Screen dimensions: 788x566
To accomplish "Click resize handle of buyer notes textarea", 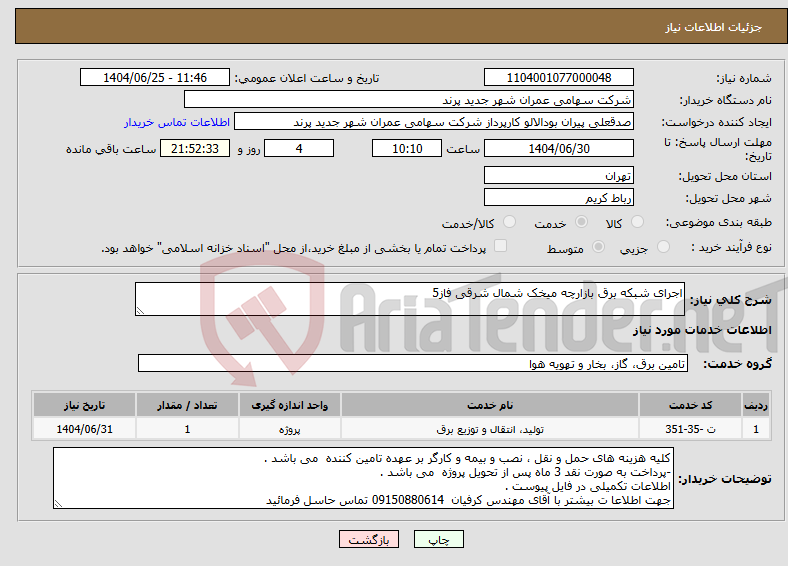I will point(58,504).
